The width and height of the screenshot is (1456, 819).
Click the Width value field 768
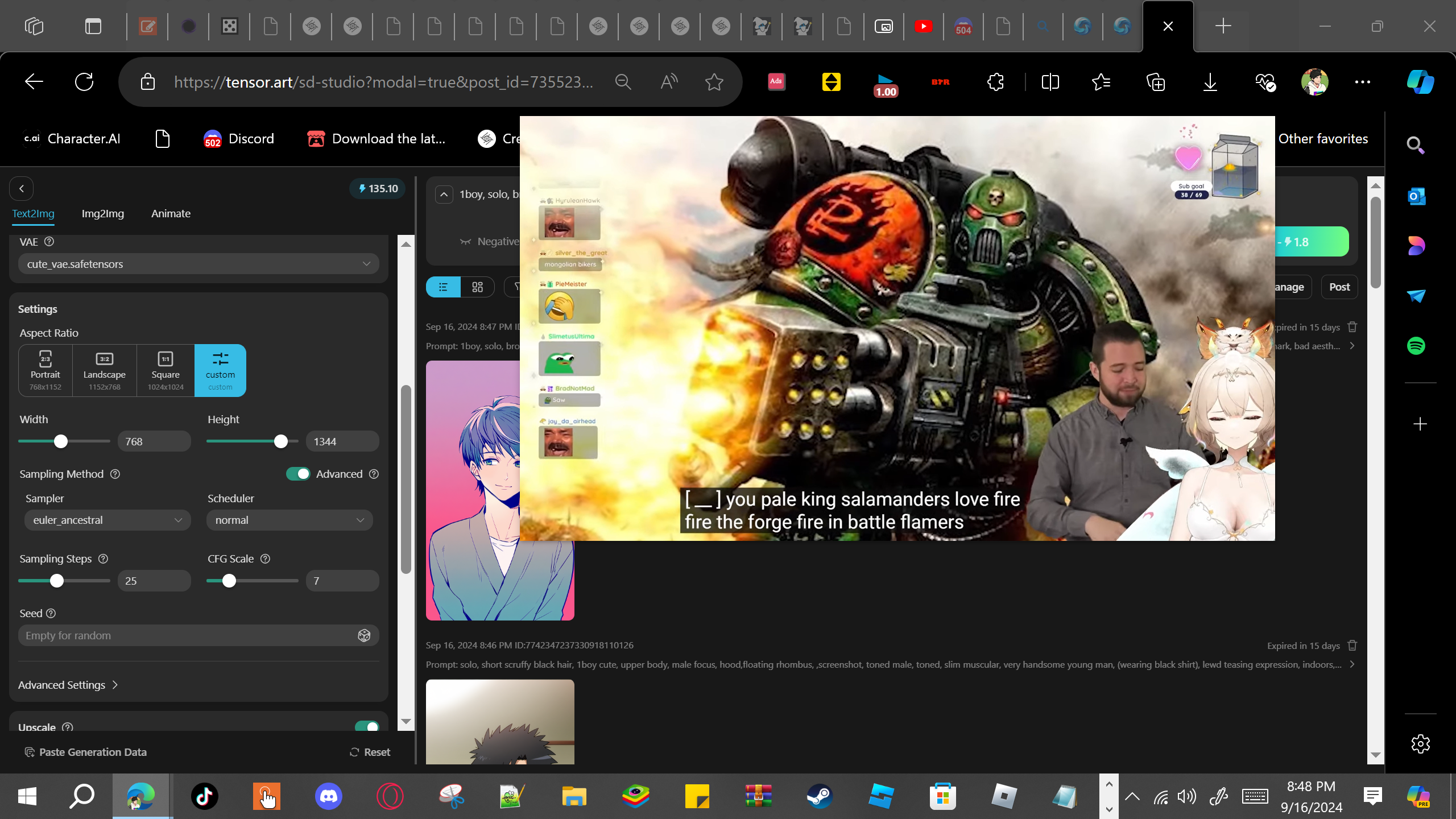[x=154, y=441]
